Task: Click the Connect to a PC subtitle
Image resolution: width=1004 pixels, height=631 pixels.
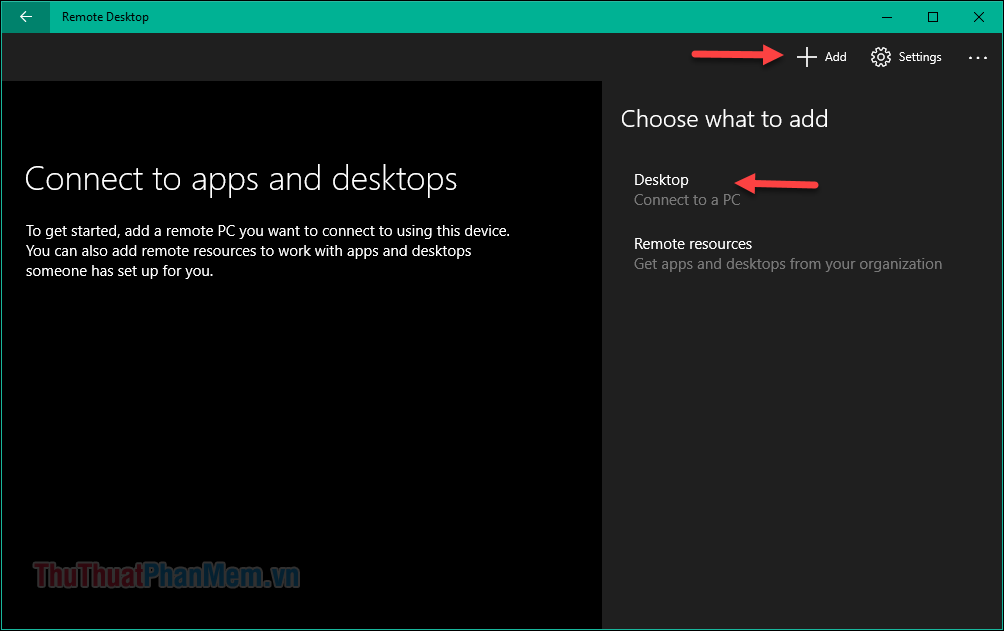Action: coord(687,200)
